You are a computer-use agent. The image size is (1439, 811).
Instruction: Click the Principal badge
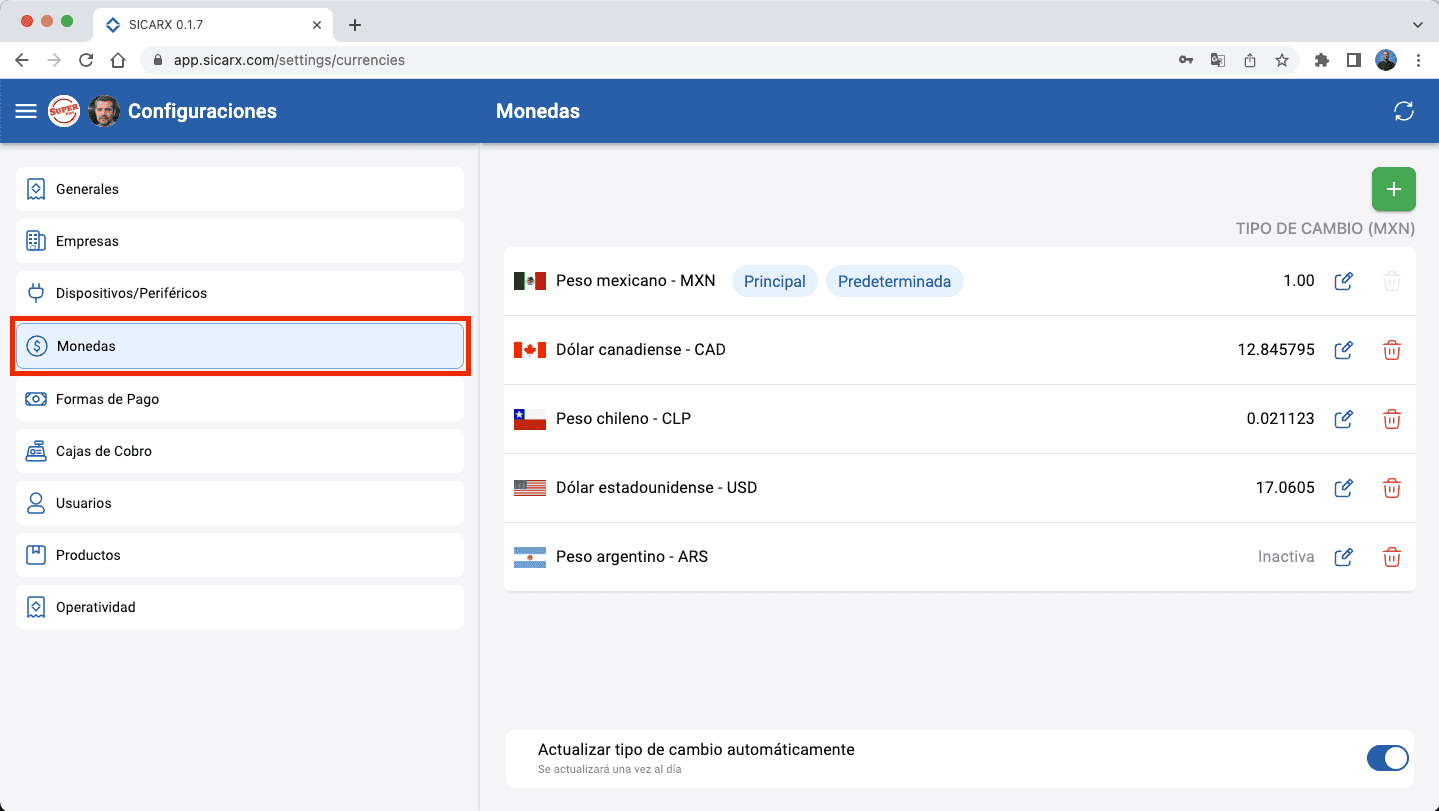[774, 281]
